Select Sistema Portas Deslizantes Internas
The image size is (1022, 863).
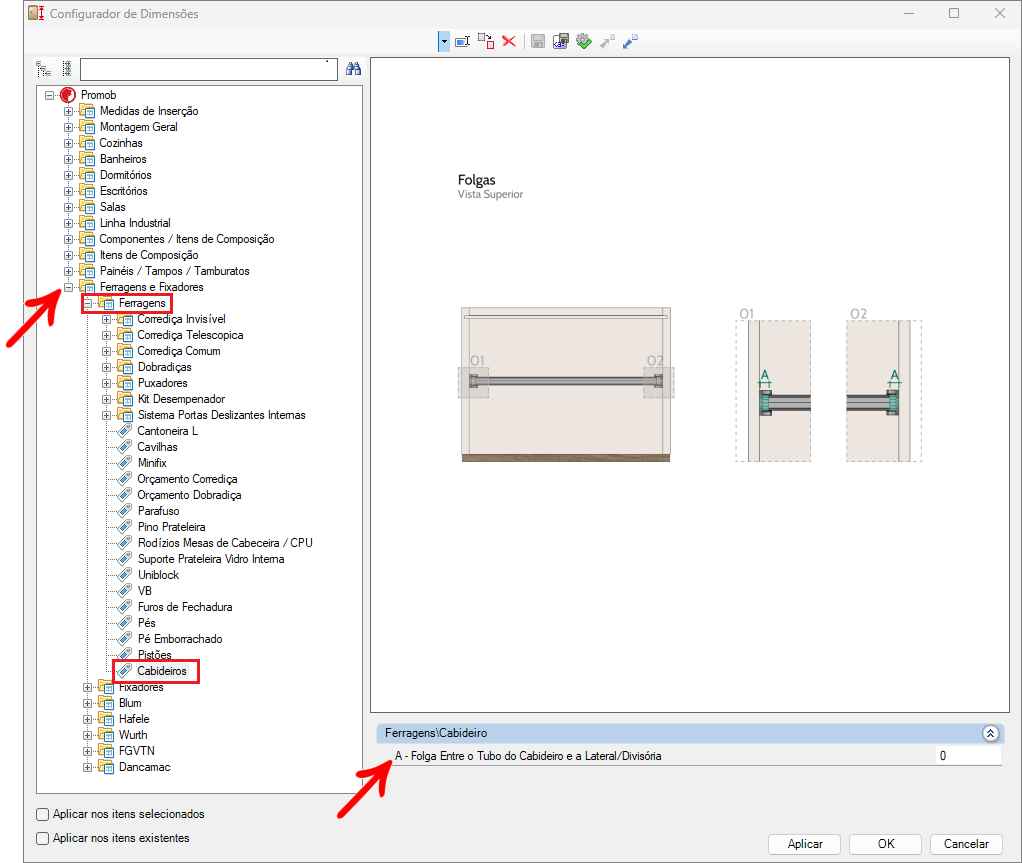point(222,415)
